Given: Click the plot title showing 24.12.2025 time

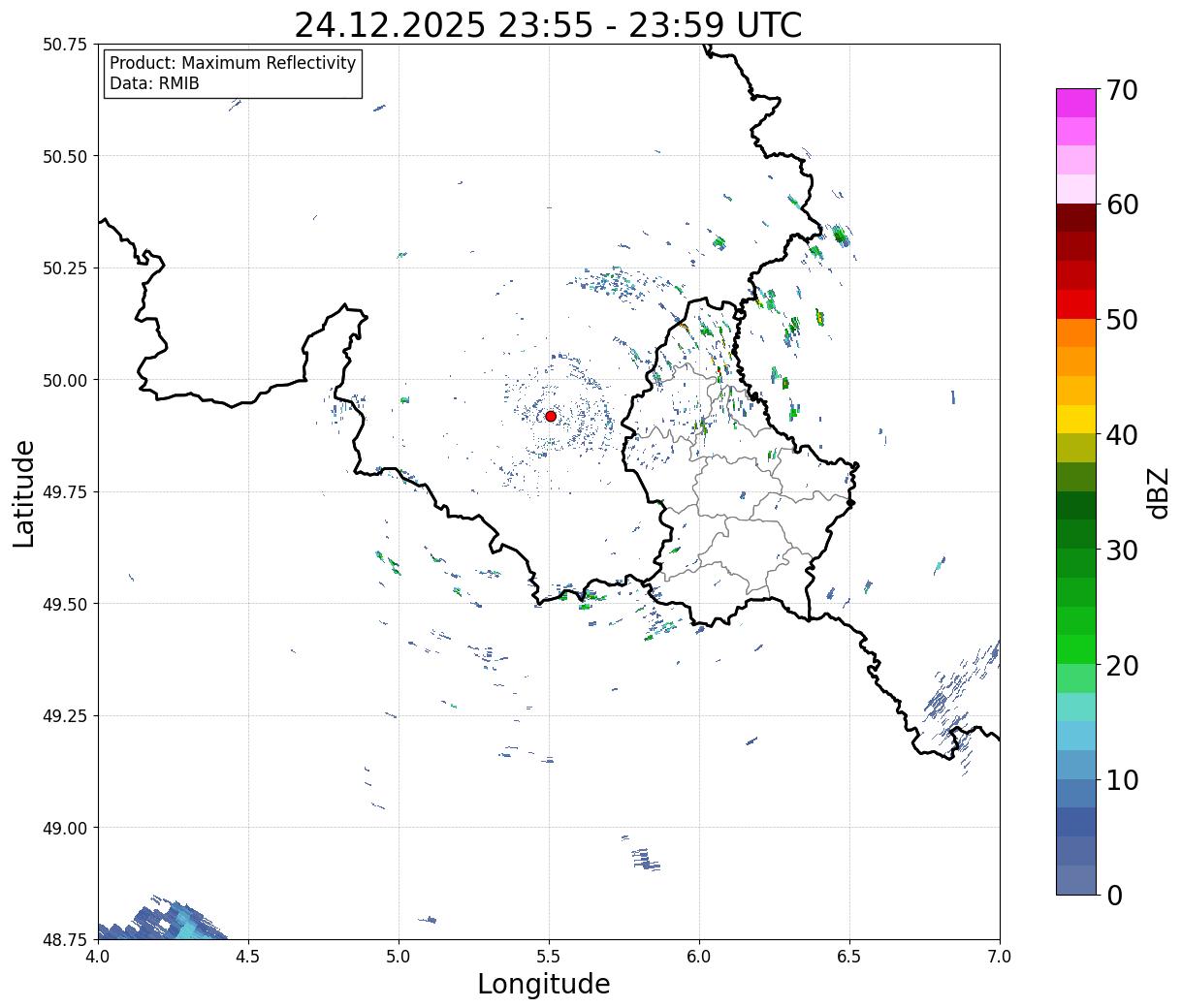Looking at the screenshot, I should point(548,24).
